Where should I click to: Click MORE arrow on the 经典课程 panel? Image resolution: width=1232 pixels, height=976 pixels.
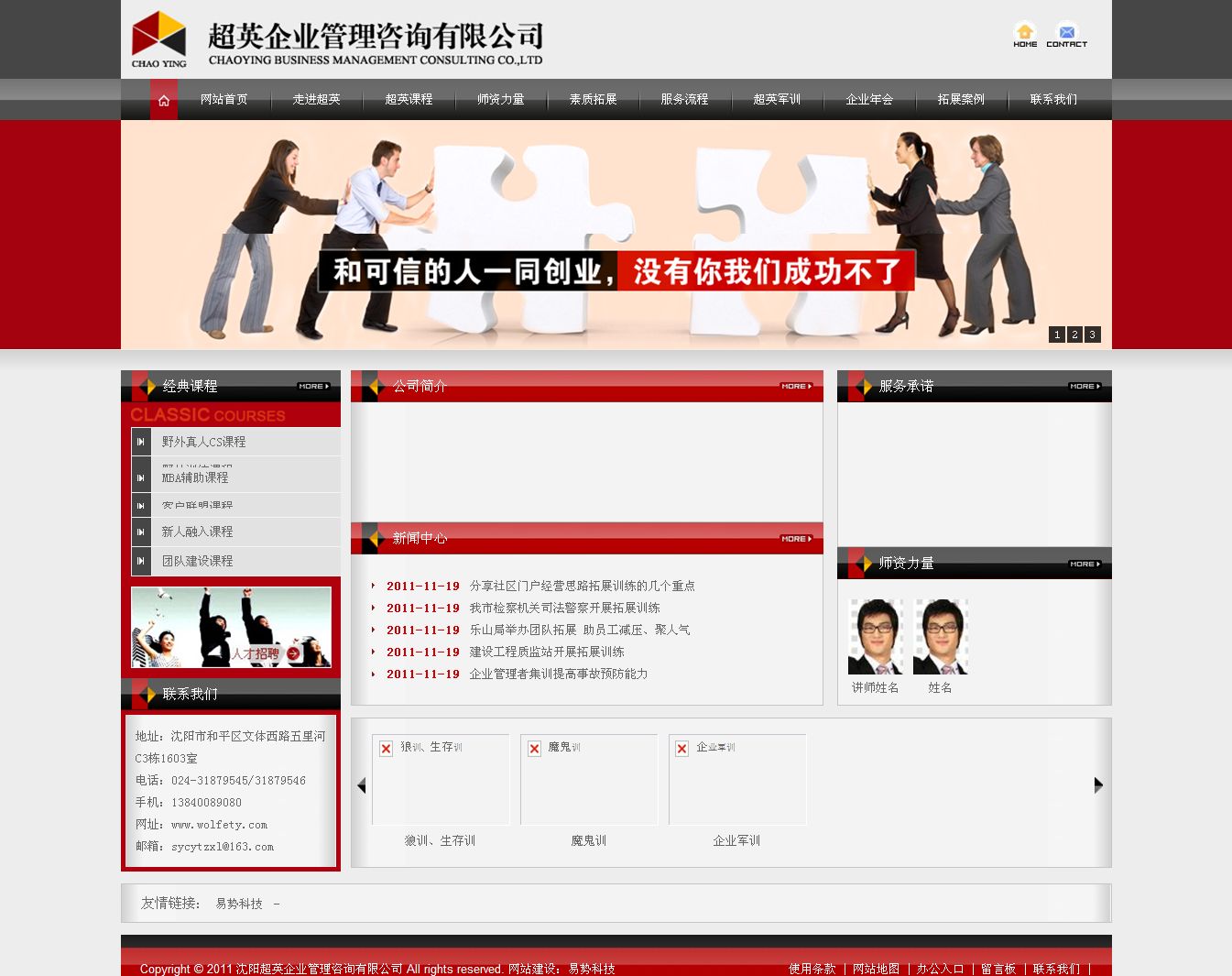click(313, 386)
